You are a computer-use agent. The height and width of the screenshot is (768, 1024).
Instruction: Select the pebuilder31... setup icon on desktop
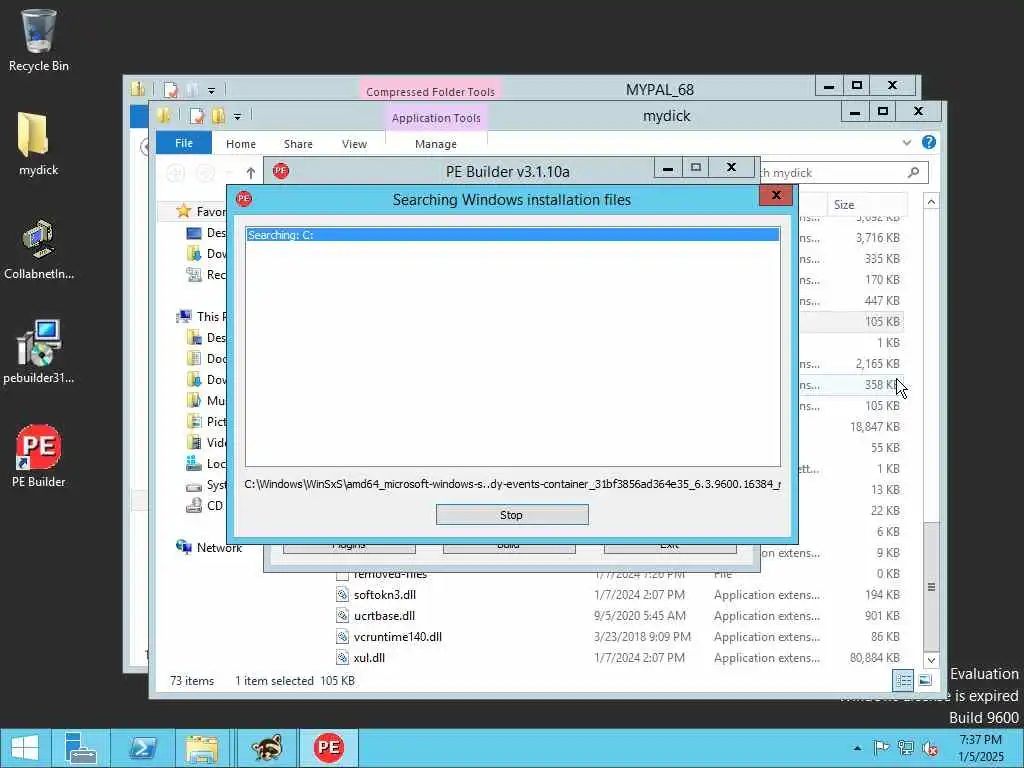(39, 352)
